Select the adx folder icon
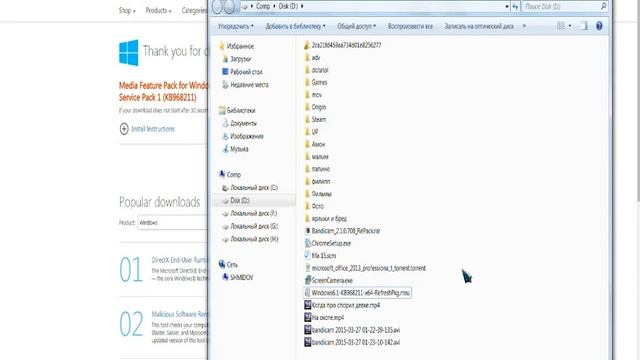This screenshot has height=360, width=640. click(307, 58)
